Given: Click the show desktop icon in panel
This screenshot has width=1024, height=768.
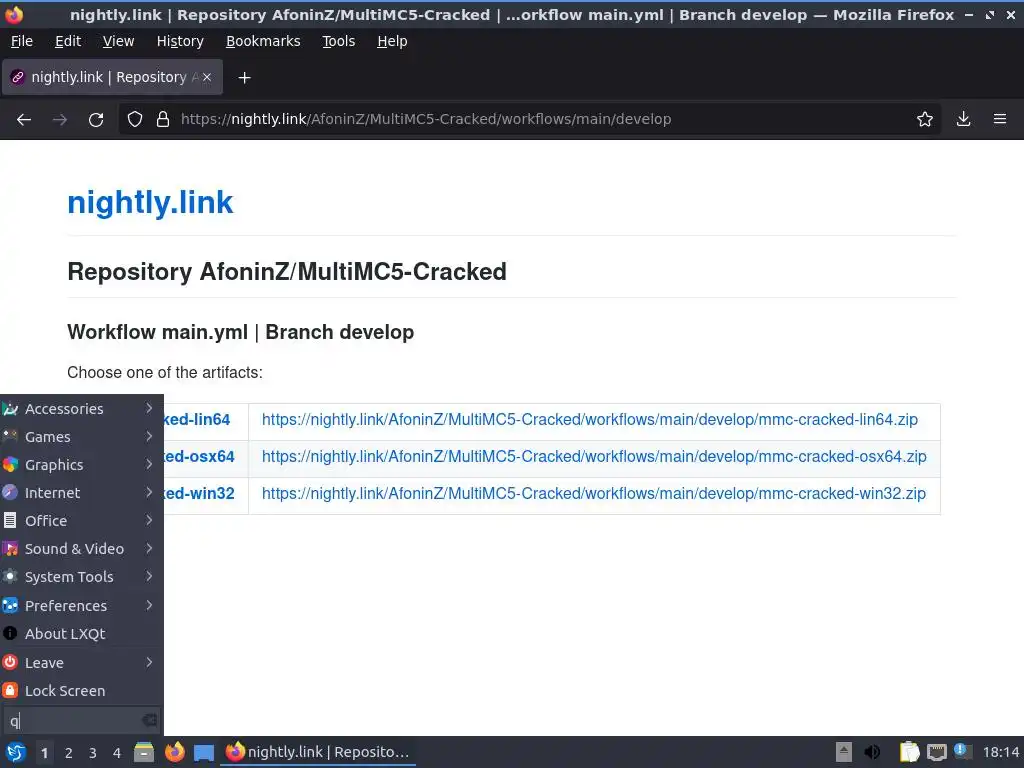Looking at the screenshot, I should (204, 753).
